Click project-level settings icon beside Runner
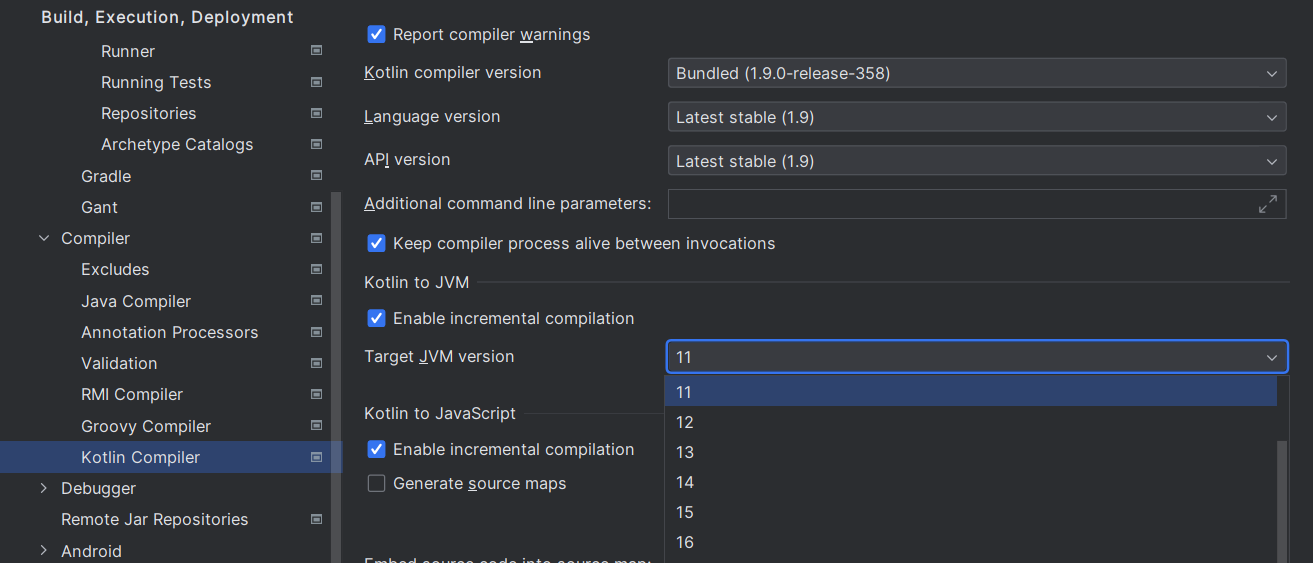 click(x=316, y=51)
